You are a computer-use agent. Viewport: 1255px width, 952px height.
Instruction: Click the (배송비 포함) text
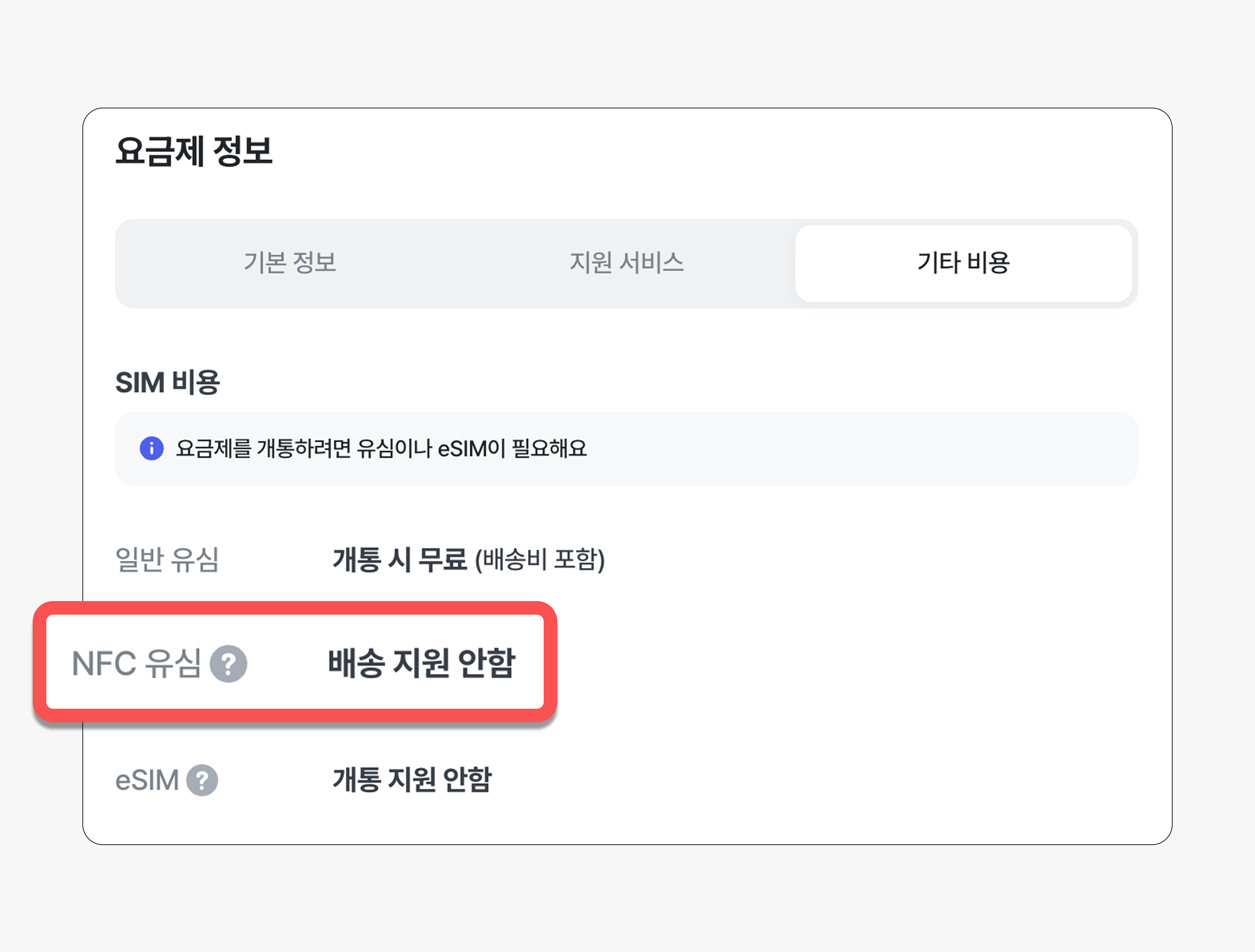click(540, 559)
